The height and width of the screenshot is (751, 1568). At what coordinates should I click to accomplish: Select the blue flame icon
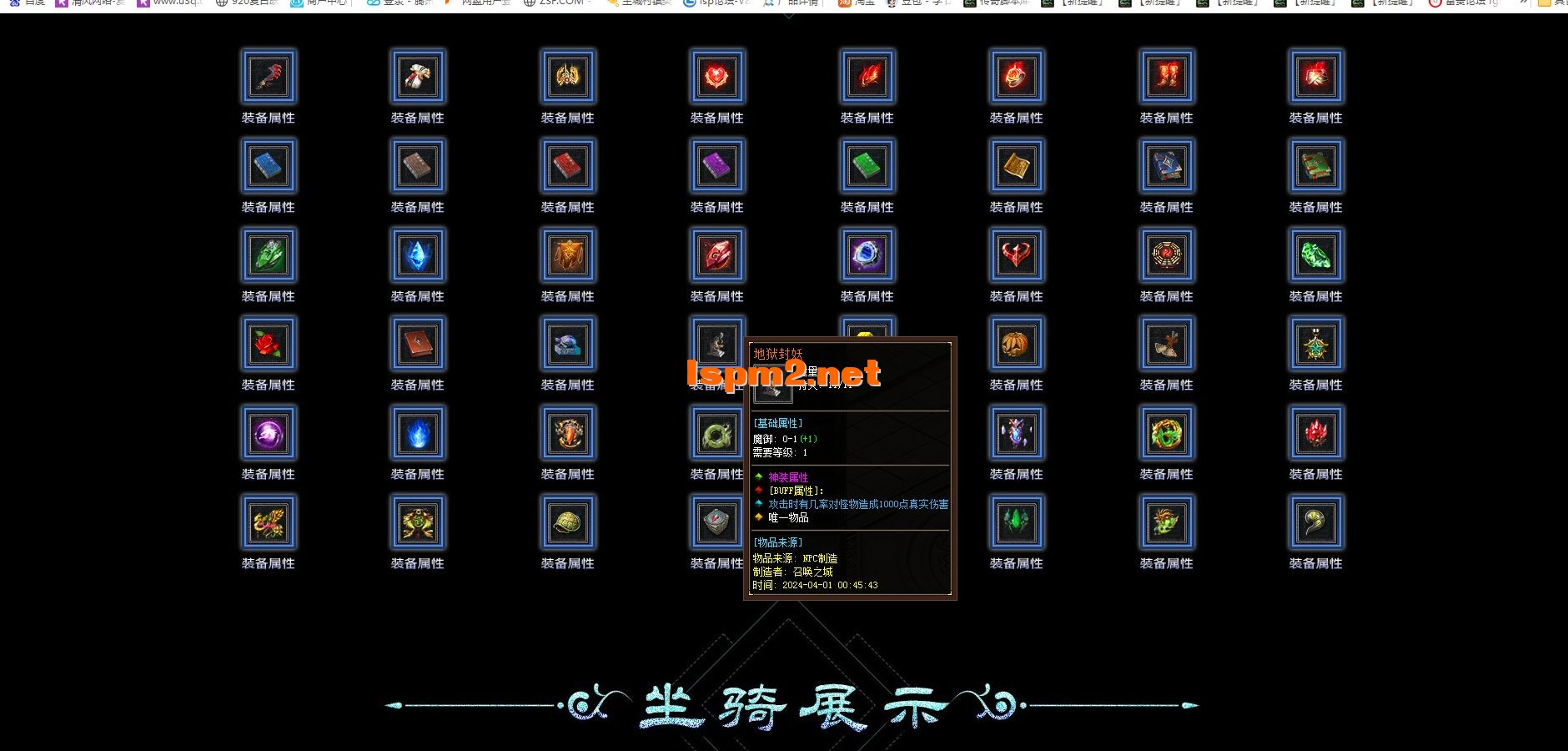point(418,433)
